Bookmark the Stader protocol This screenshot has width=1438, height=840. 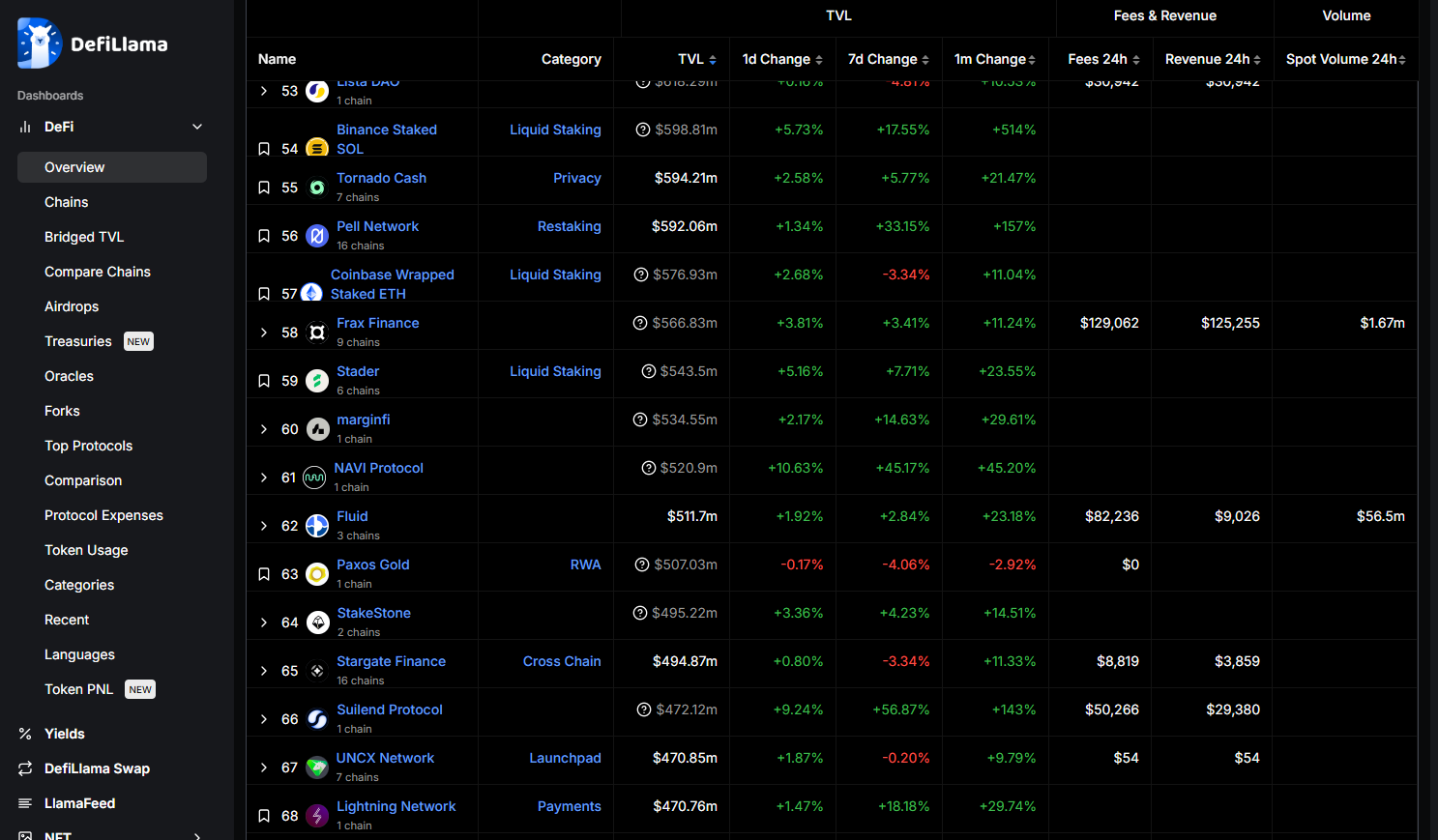click(264, 381)
